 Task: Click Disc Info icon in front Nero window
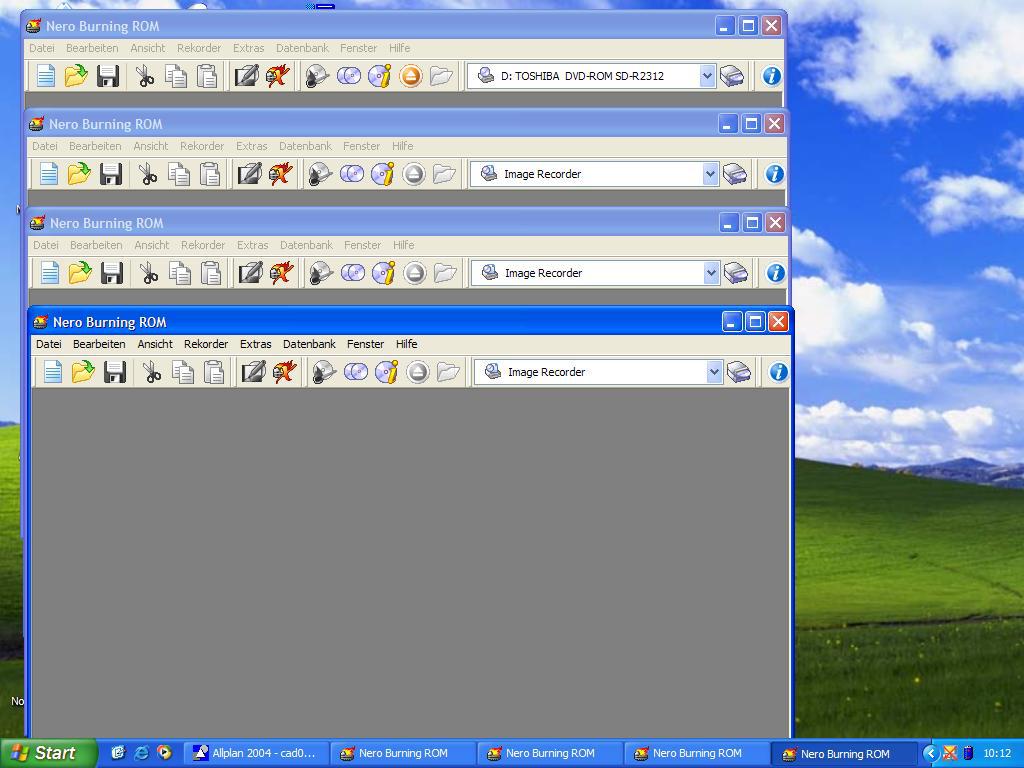click(x=386, y=372)
